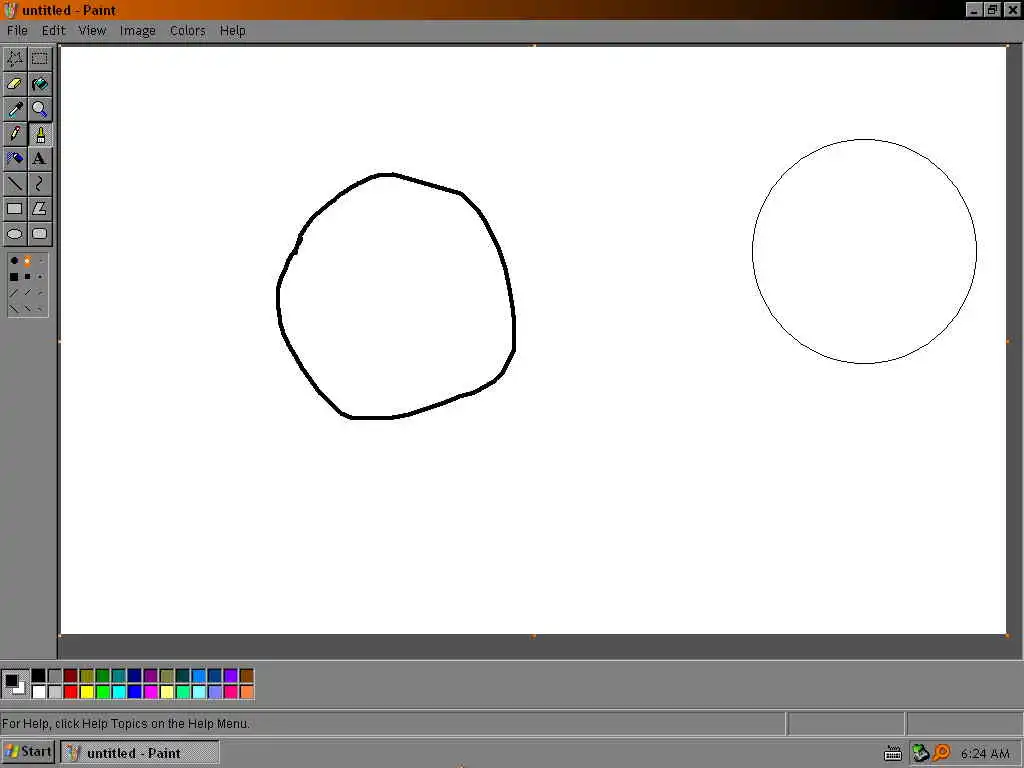Image resolution: width=1024 pixels, height=768 pixels.
Task: Select the Free-Form Select tool
Action: click(15, 59)
